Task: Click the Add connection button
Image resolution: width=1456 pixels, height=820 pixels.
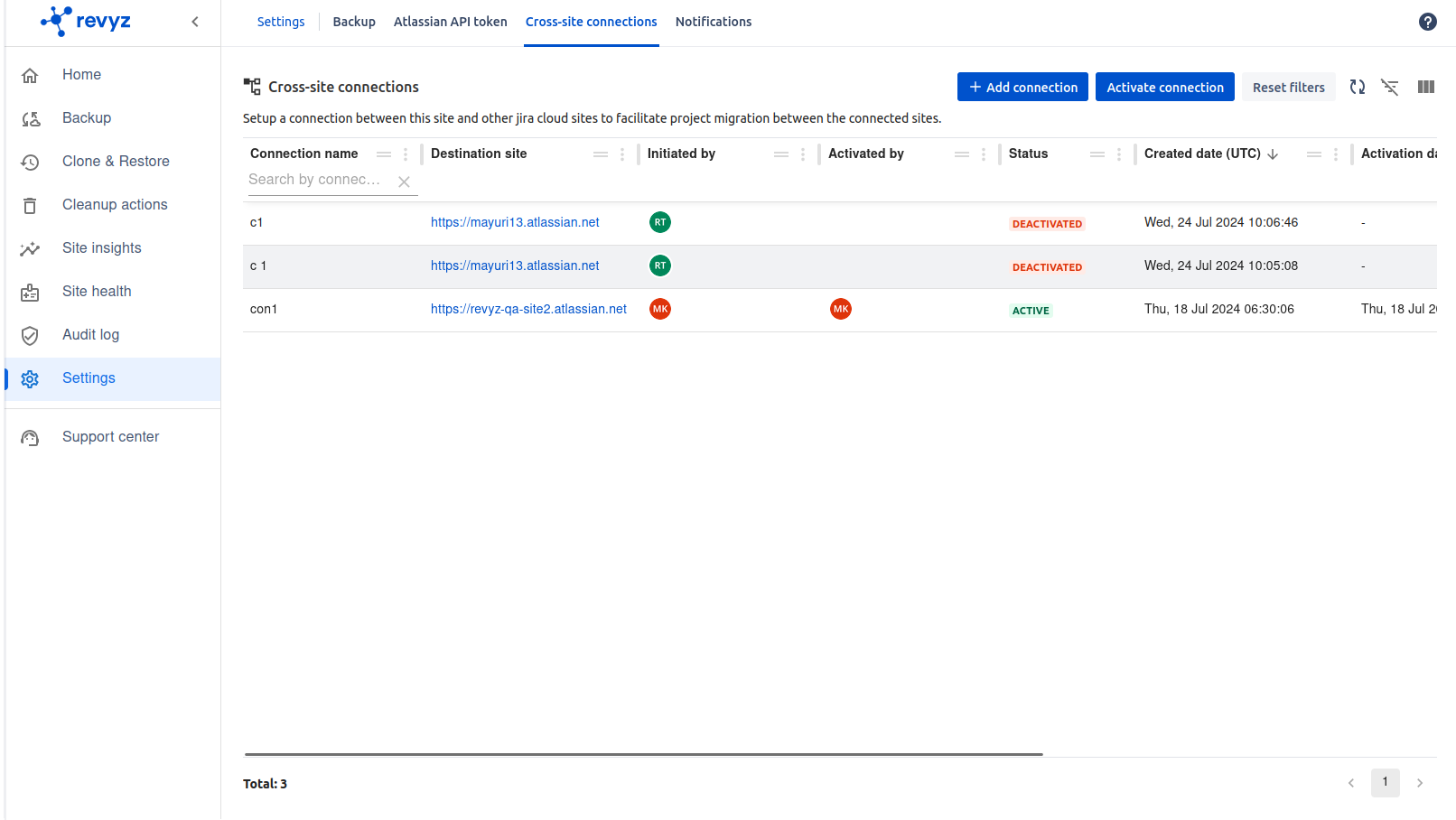Action: 1022,88
